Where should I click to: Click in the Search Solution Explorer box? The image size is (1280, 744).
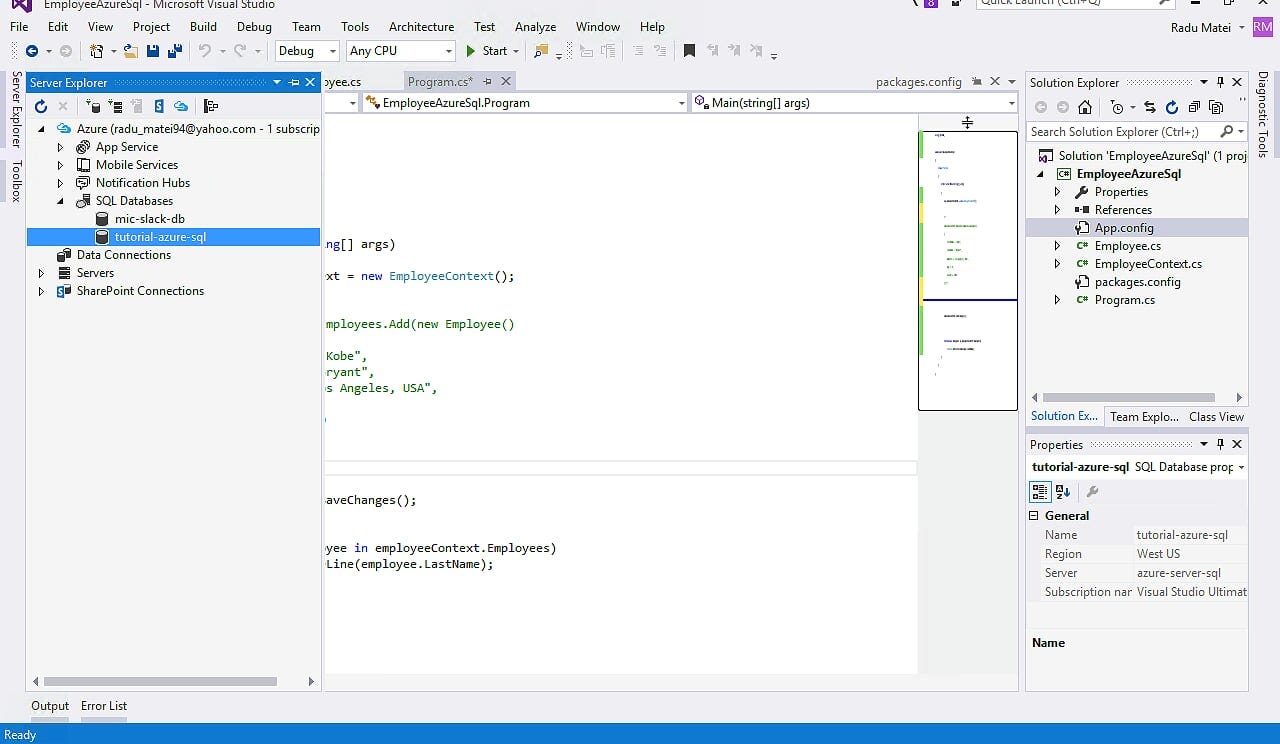pyautogui.click(x=1120, y=131)
